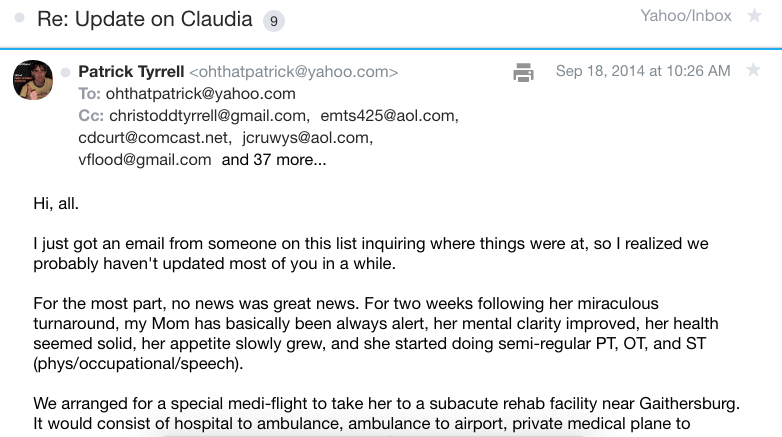
Task: Expand recipients with 'and 37 more...'
Action: click(x=273, y=159)
